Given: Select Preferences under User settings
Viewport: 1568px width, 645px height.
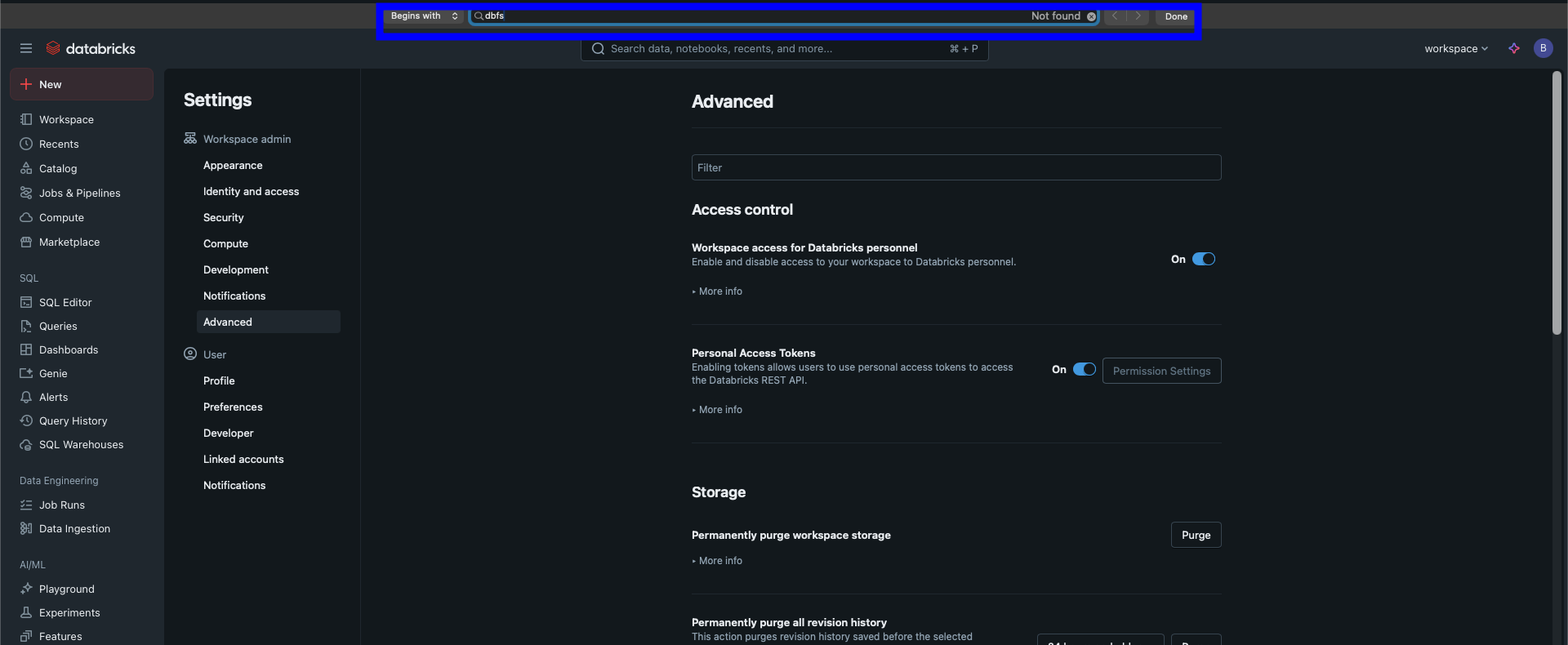Looking at the screenshot, I should 268,407.
